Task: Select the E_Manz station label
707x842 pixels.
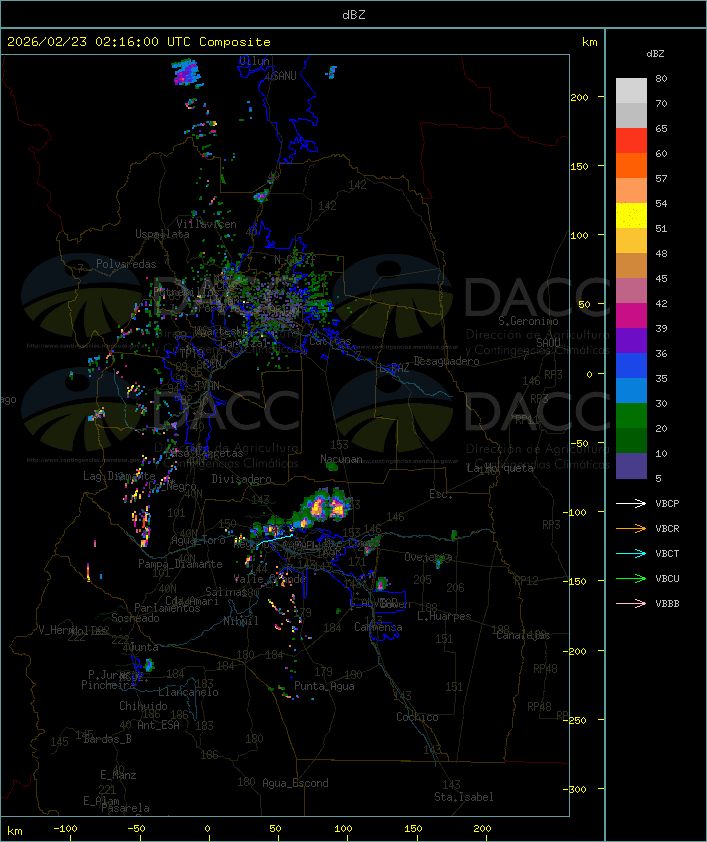Action: 118,775
